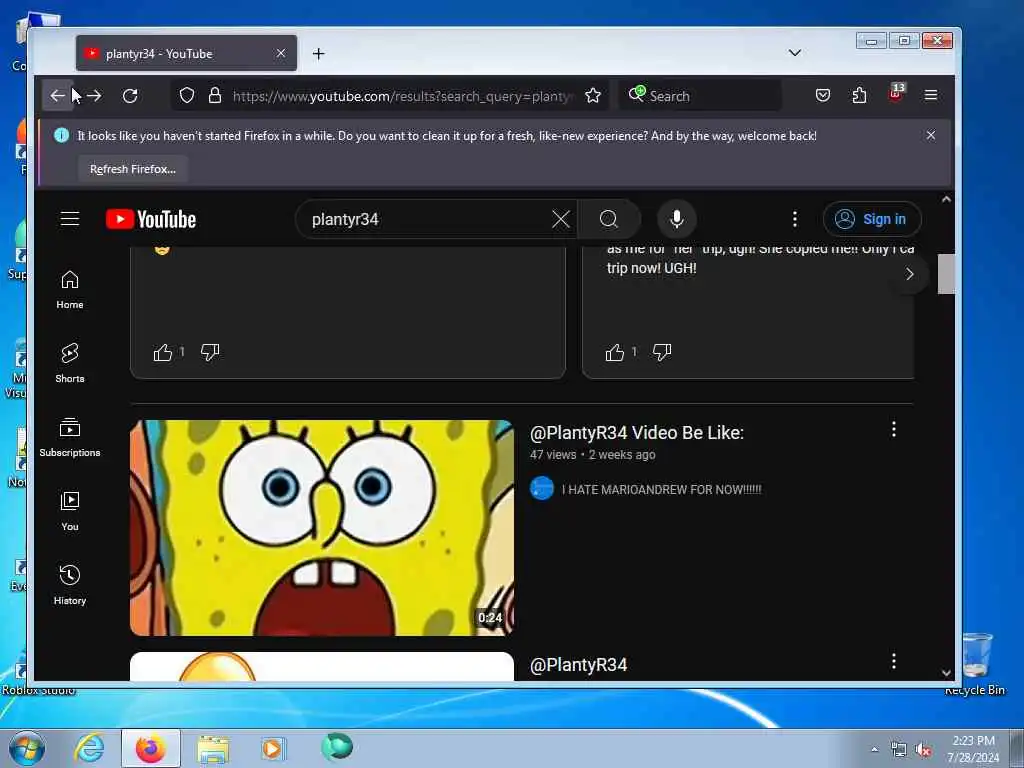This screenshot has width=1024, height=768.
Task: Submit YouTube search with magnifier button
Action: [609, 219]
